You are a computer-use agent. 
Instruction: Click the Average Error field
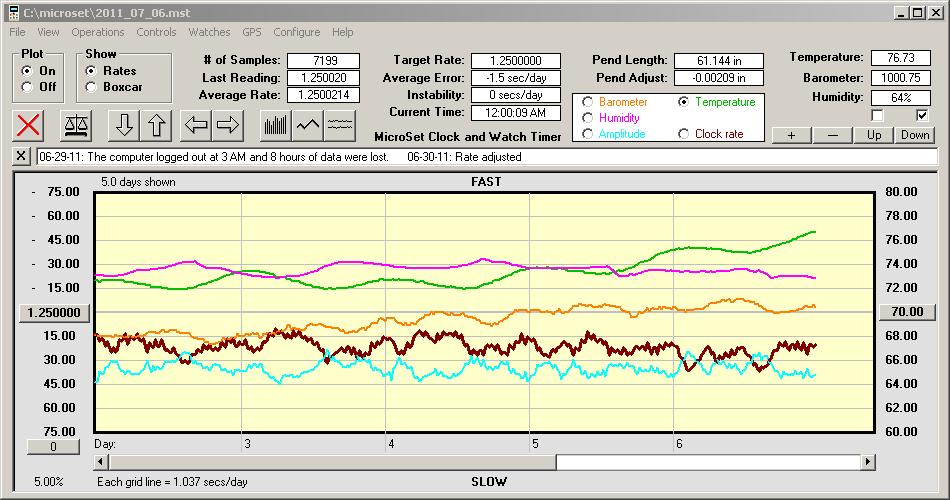(x=516, y=78)
